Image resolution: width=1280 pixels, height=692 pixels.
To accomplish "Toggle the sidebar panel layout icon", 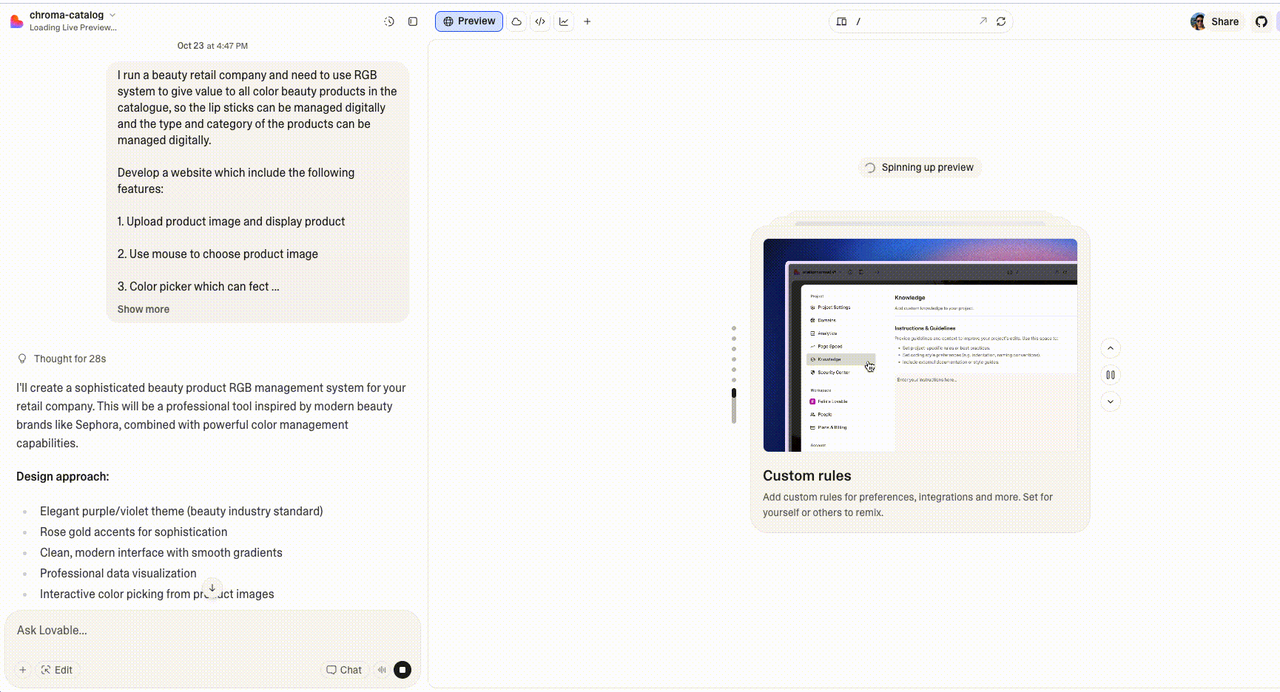I will click(x=413, y=21).
